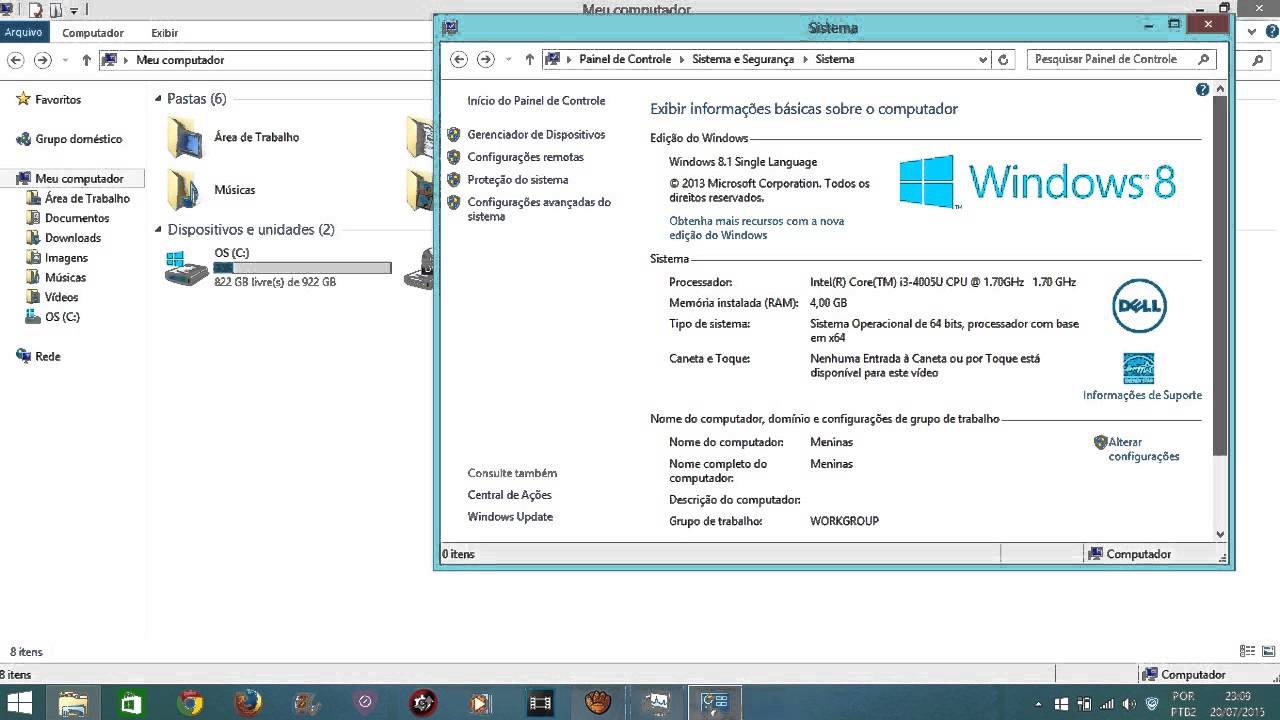Open Windows Update link

(510, 517)
